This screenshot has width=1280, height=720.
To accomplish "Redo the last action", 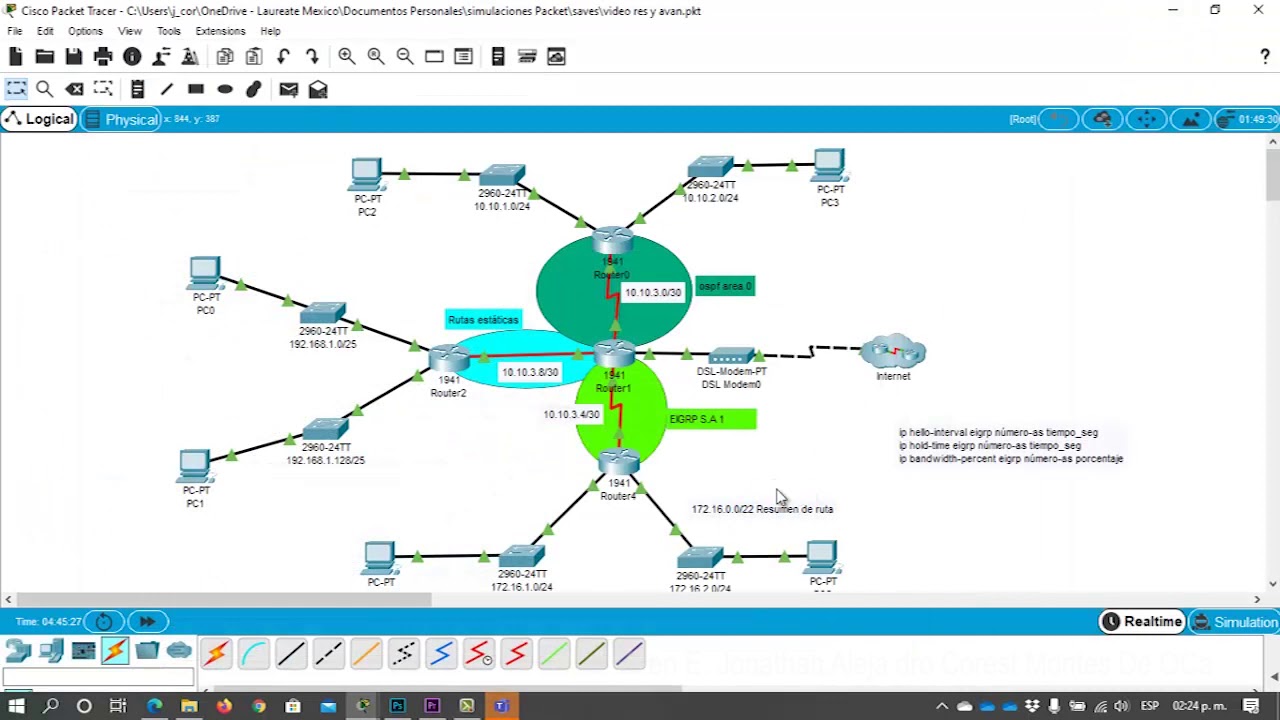I will click(x=312, y=57).
